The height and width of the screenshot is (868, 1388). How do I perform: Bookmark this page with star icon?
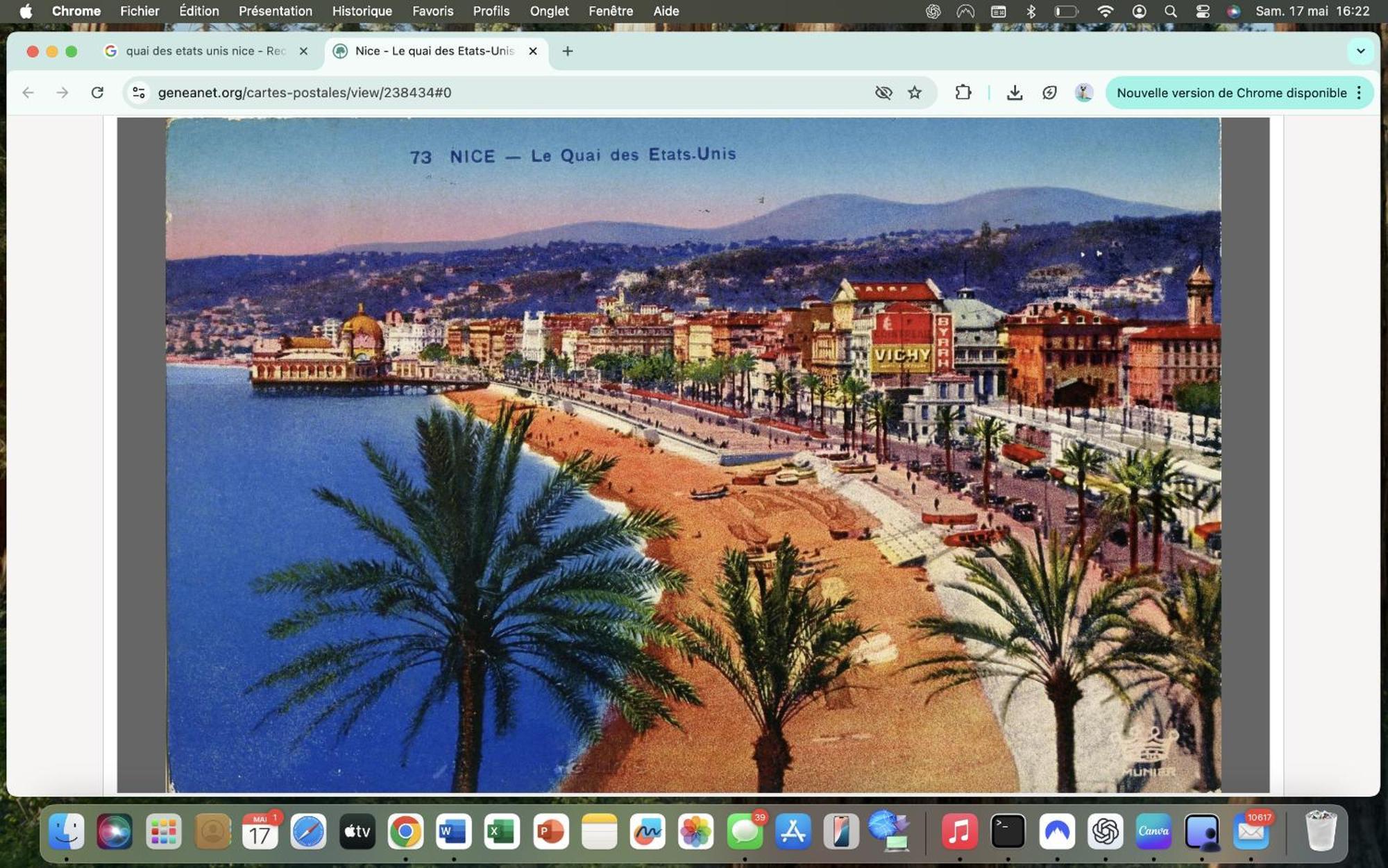(x=915, y=92)
